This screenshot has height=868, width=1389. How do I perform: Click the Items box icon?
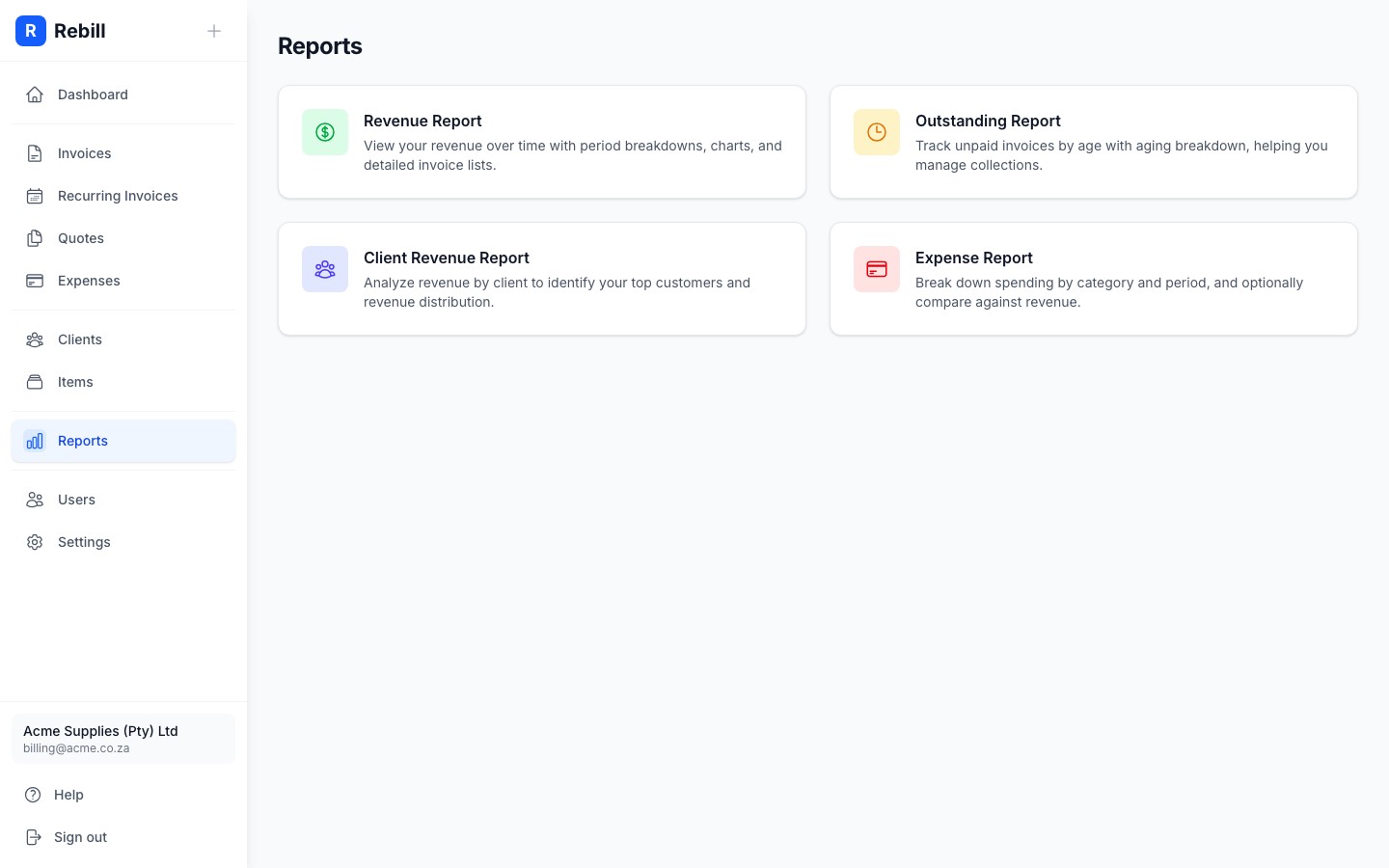click(35, 382)
